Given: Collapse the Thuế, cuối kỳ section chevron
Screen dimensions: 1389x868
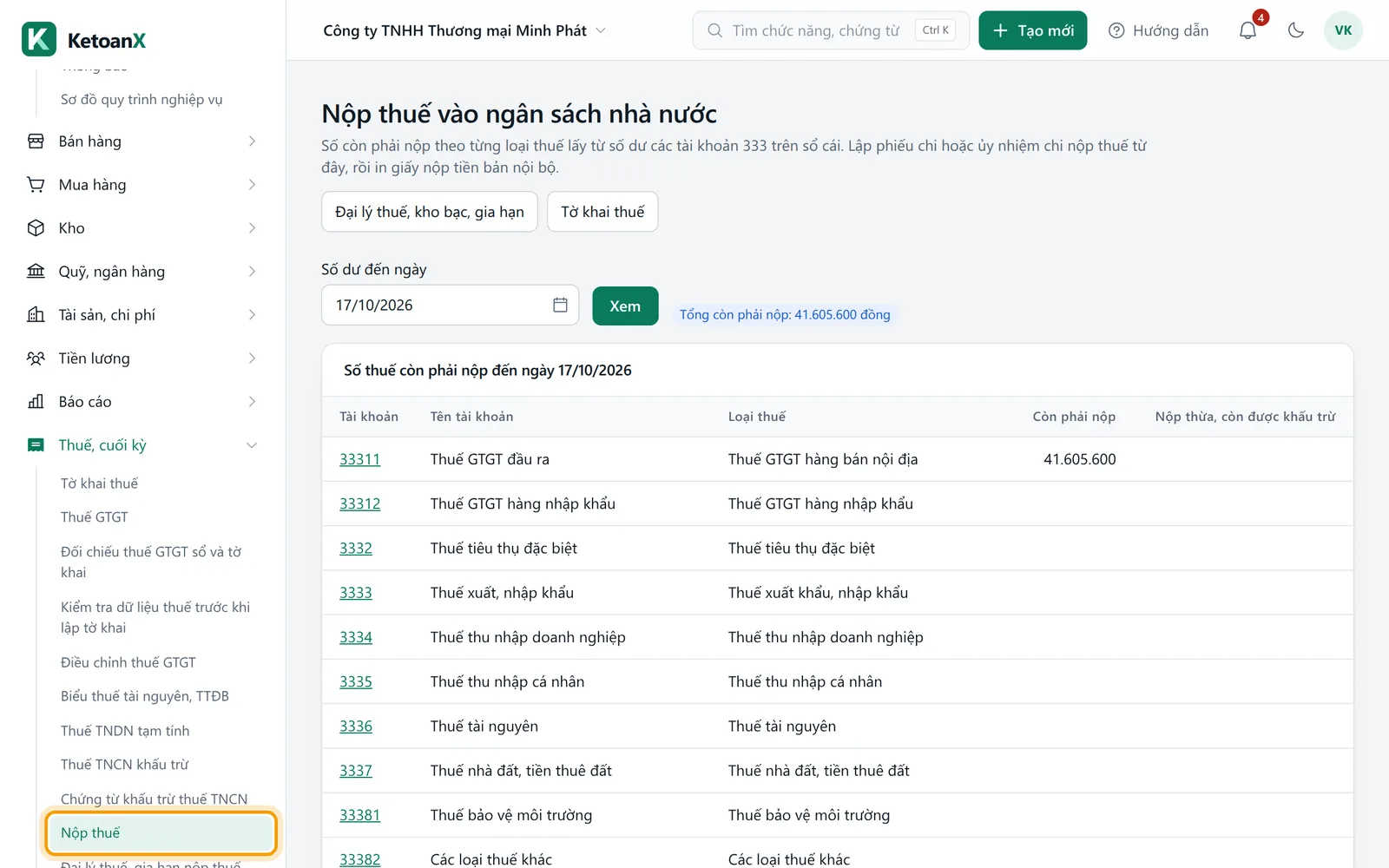Looking at the screenshot, I should pyautogui.click(x=252, y=445).
